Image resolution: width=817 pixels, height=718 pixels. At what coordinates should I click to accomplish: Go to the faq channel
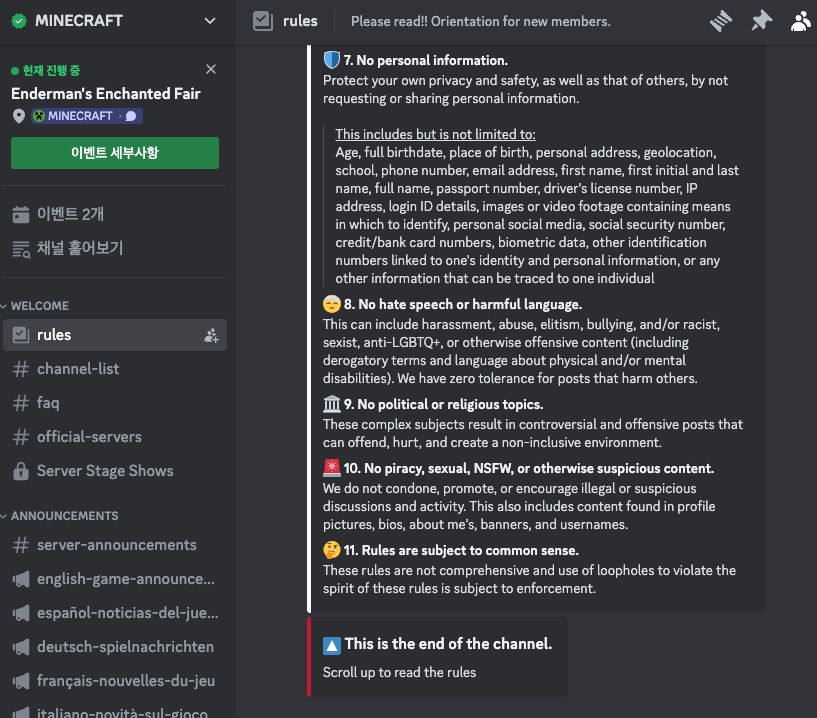(x=115, y=403)
